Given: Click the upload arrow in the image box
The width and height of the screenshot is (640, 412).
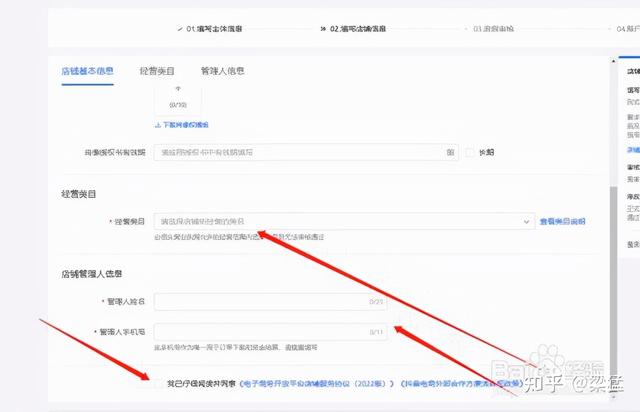Looking at the screenshot, I should click(177, 88).
